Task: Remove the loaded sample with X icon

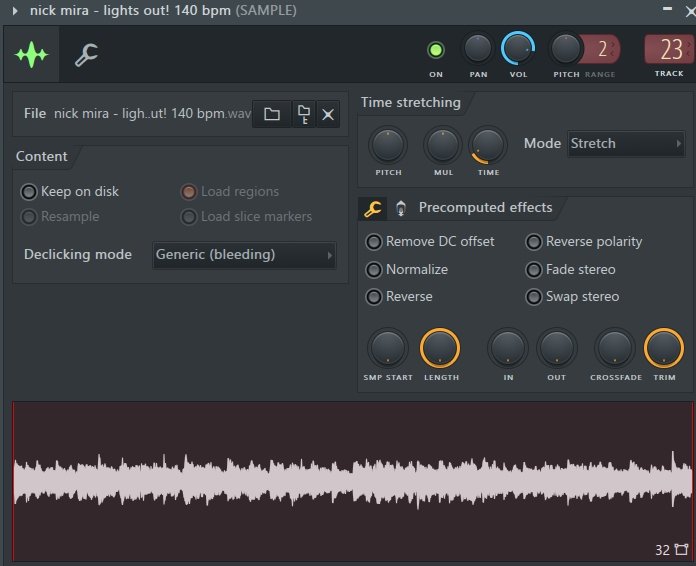Action: tap(328, 115)
